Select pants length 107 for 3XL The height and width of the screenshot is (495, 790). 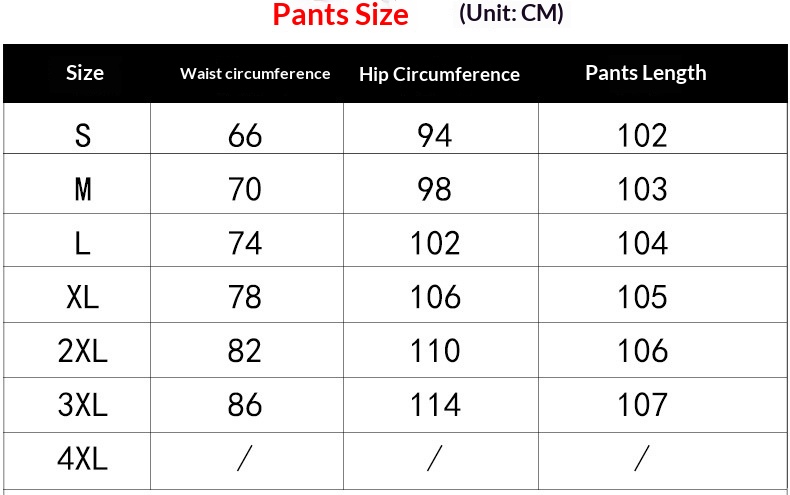click(642, 405)
